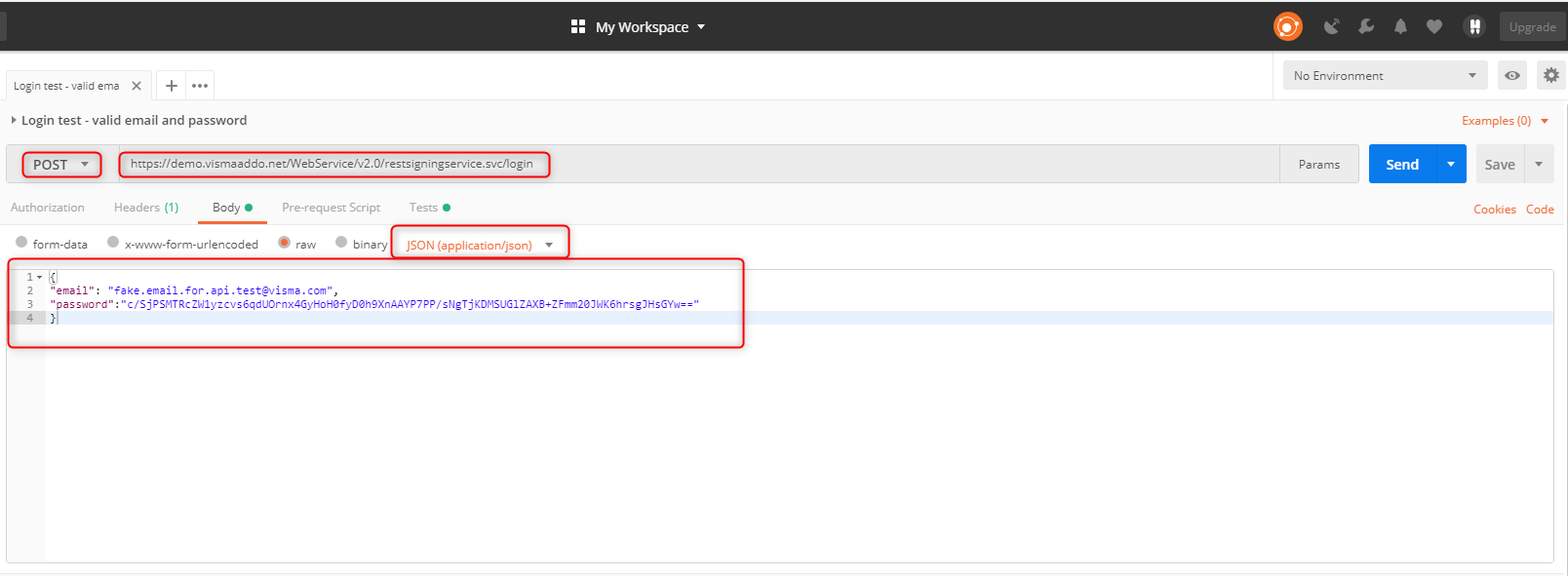The height and width of the screenshot is (576, 1568).
Task: Open the user avatar icon
Action: 1474,26
